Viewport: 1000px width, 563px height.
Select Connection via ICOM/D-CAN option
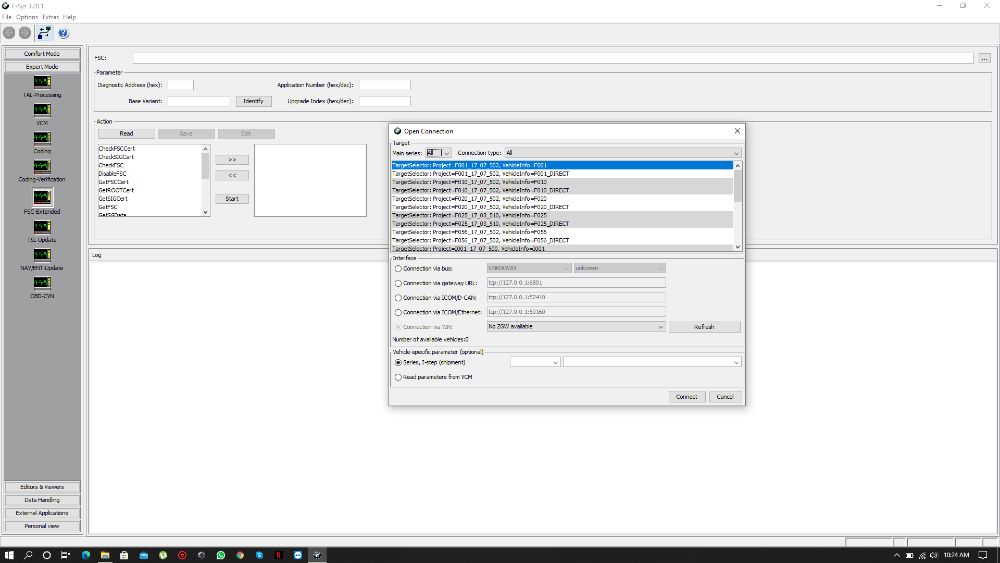[x=398, y=298]
